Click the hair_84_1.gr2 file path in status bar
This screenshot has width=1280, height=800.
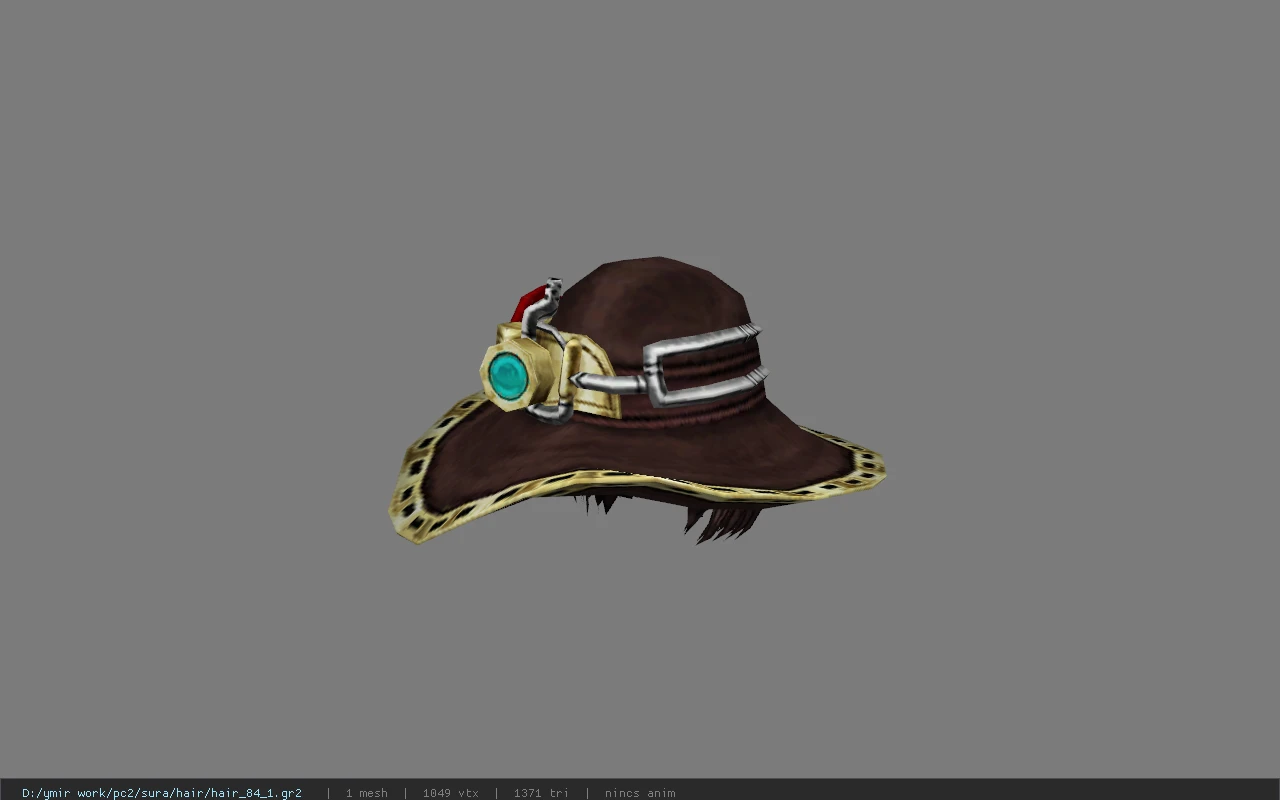click(162, 793)
